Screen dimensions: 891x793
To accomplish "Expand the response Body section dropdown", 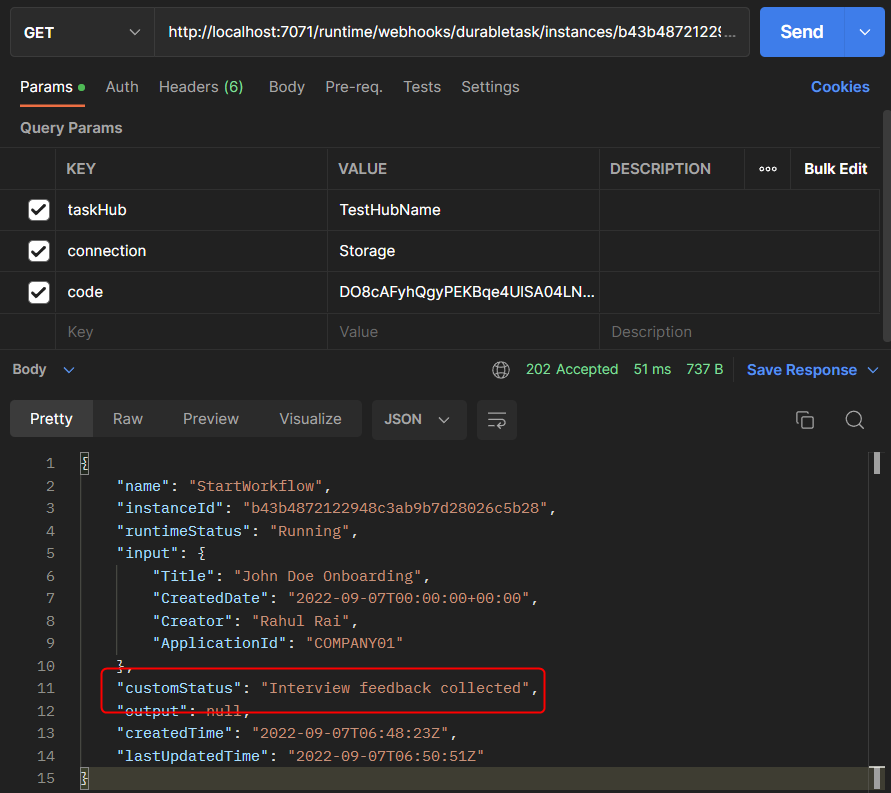I will click(69, 370).
